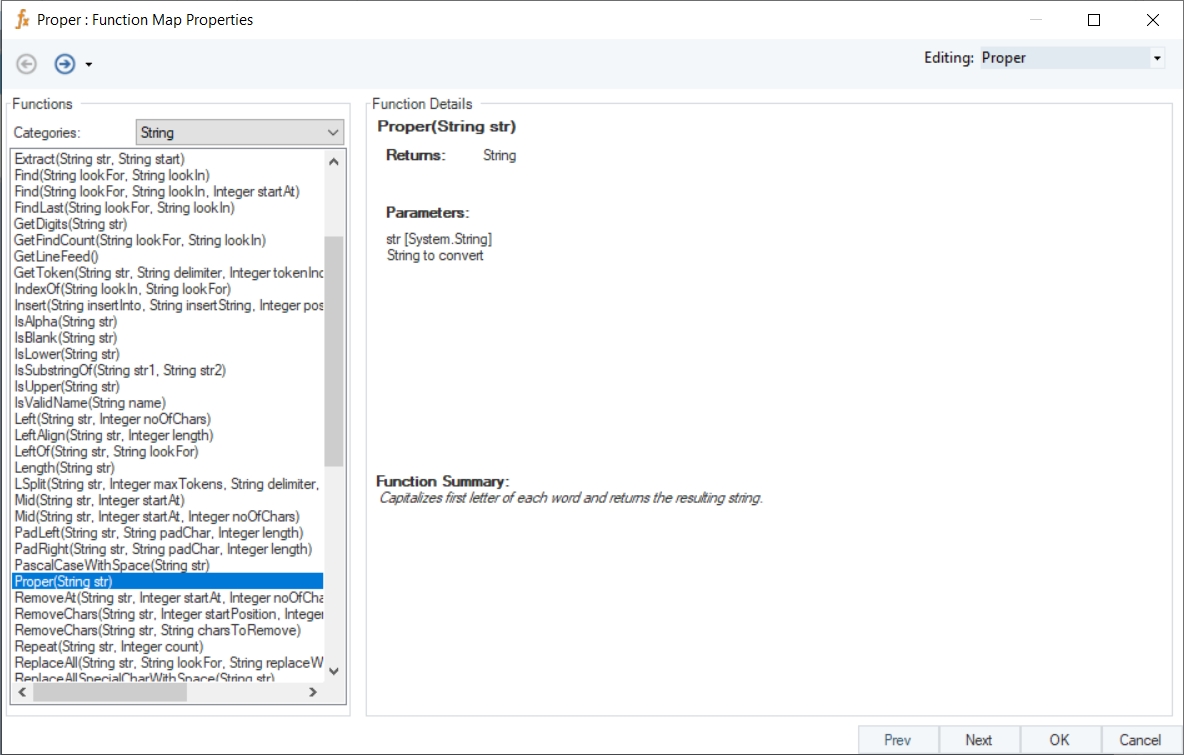Pick the Length(String str) function entry
Viewport: 1184px width, 755px height.
coord(65,468)
